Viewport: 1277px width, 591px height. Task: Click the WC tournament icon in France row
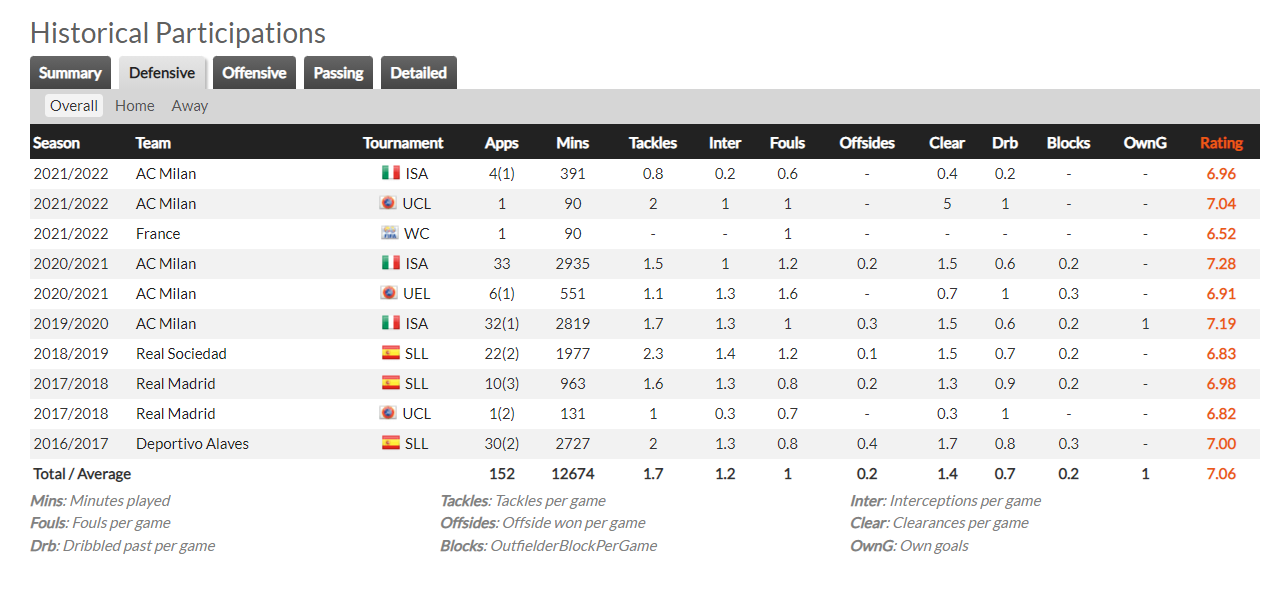coord(390,233)
